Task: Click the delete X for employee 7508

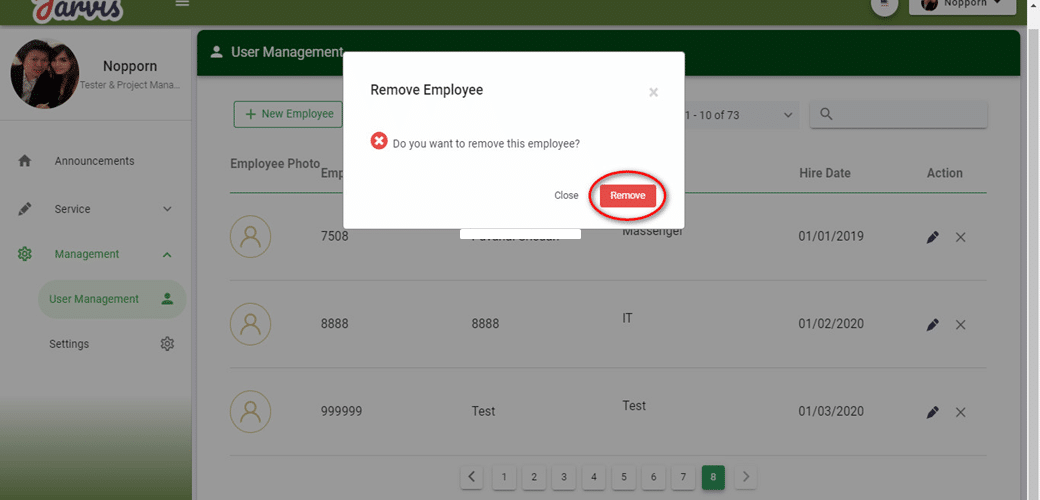Action: [x=960, y=238]
